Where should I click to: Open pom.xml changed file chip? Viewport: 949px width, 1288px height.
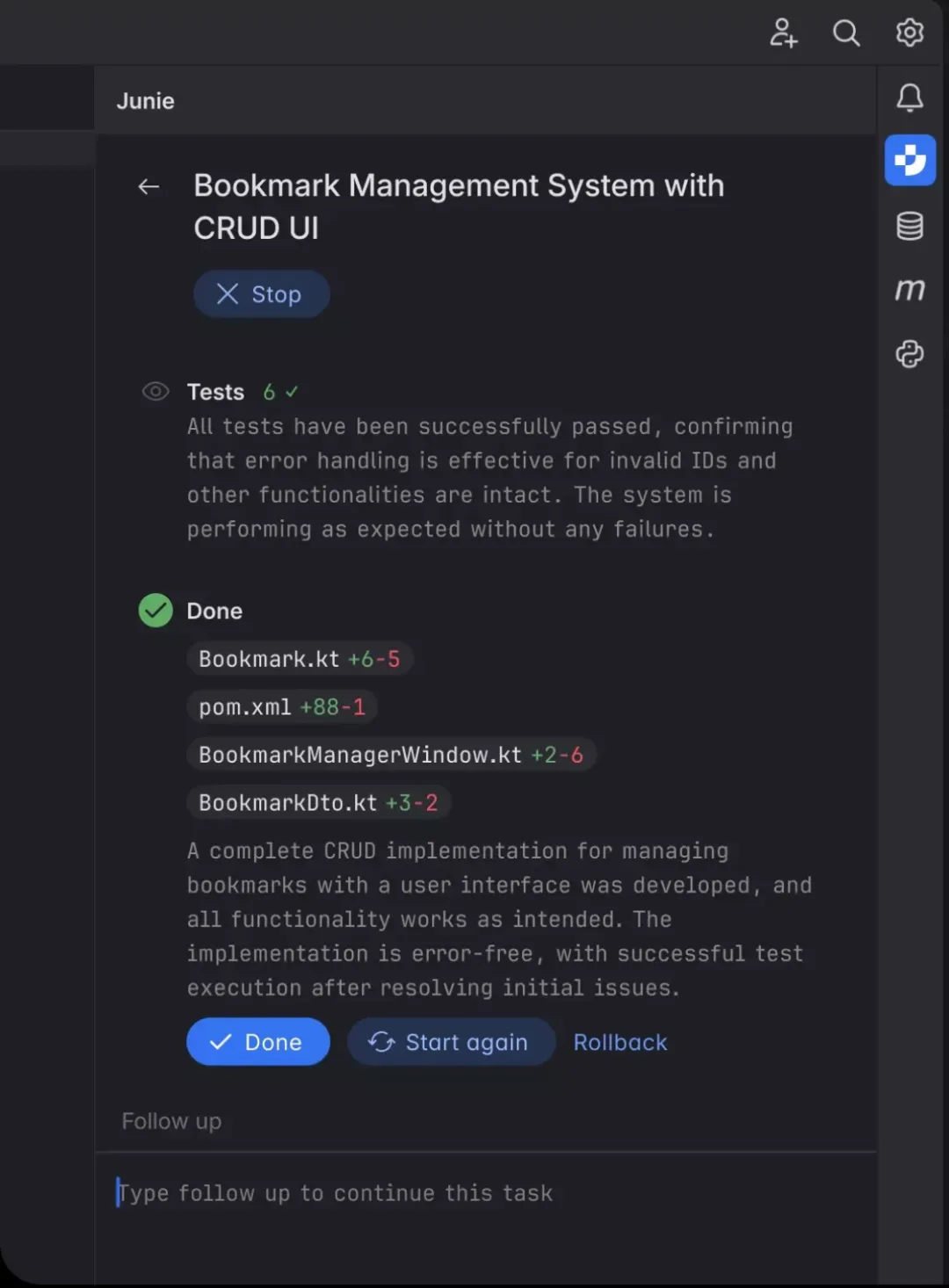pos(282,706)
